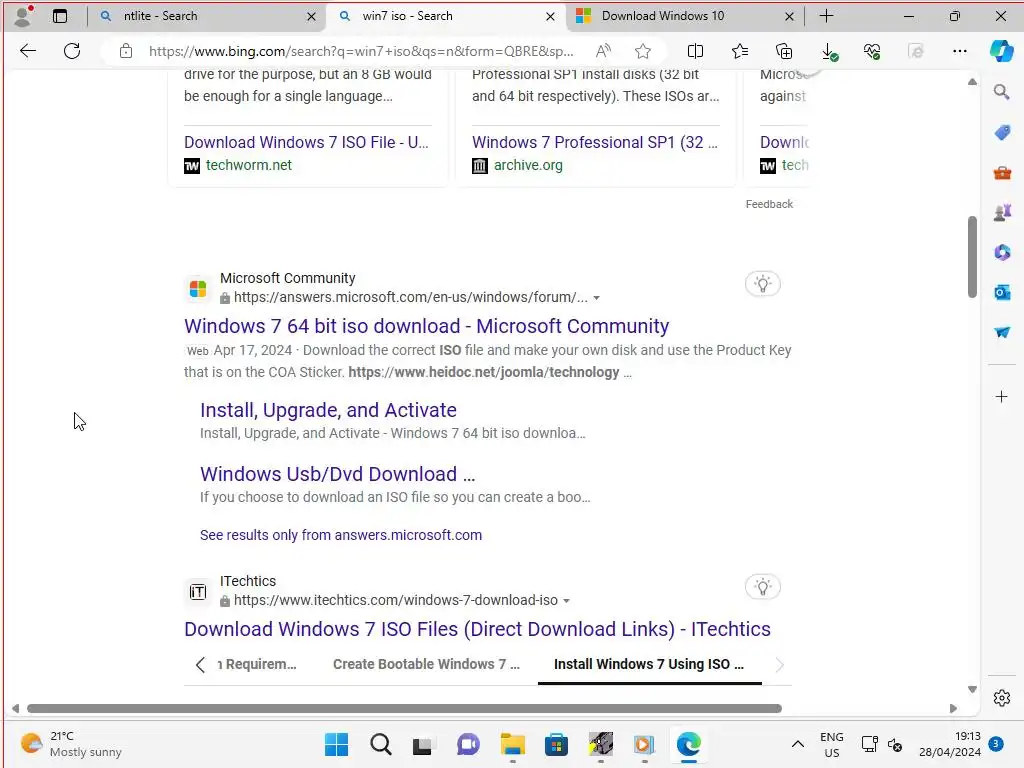Open Browser essentials heart icon
1024x768 pixels.
click(872, 51)
